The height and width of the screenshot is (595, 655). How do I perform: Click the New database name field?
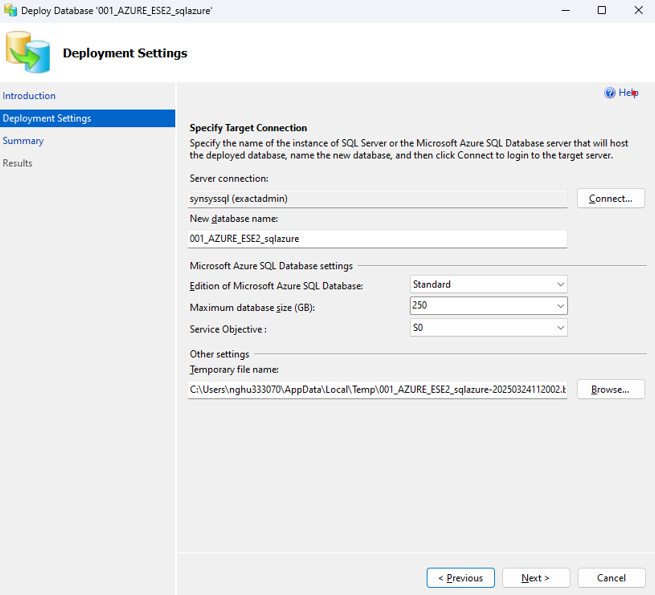pos(378,239)
